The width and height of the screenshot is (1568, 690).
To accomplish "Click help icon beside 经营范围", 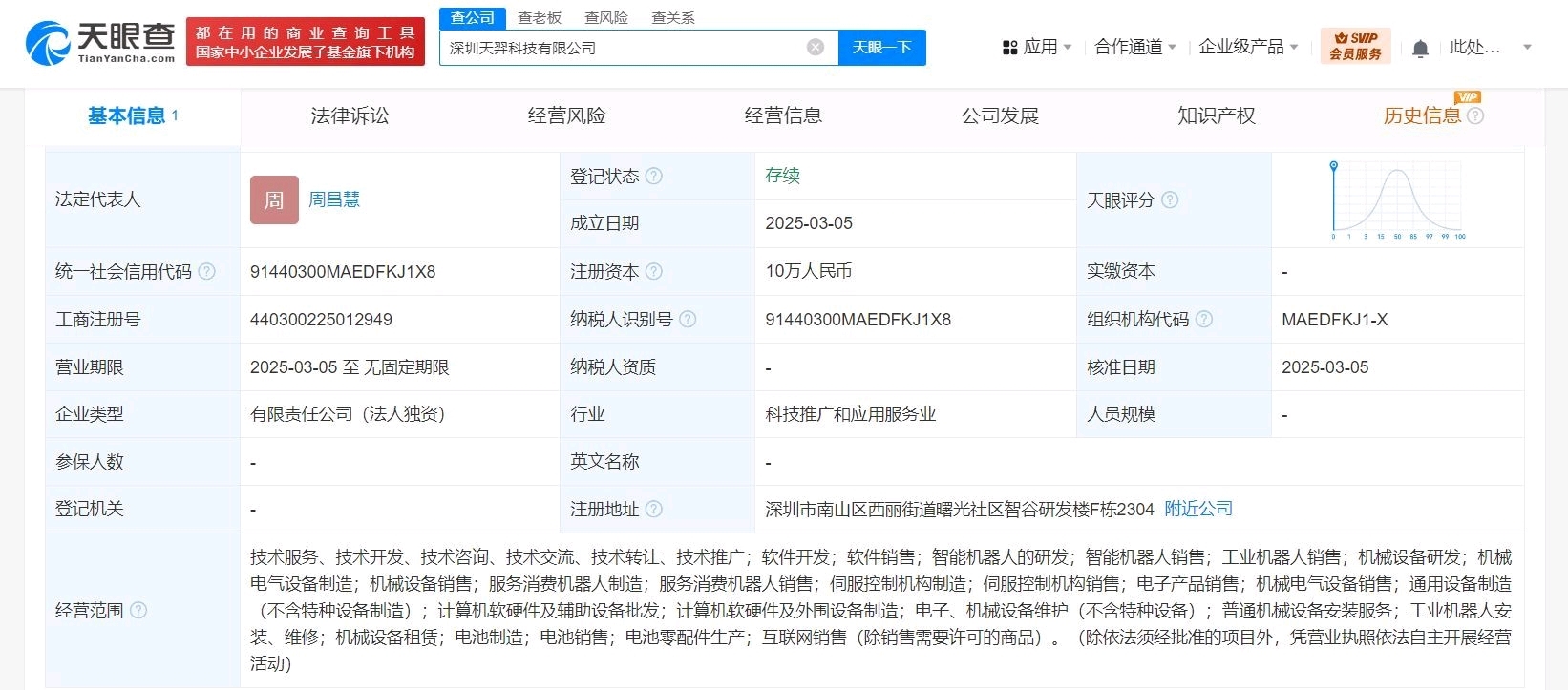I will pyautogui.click(x=138, y=611).
